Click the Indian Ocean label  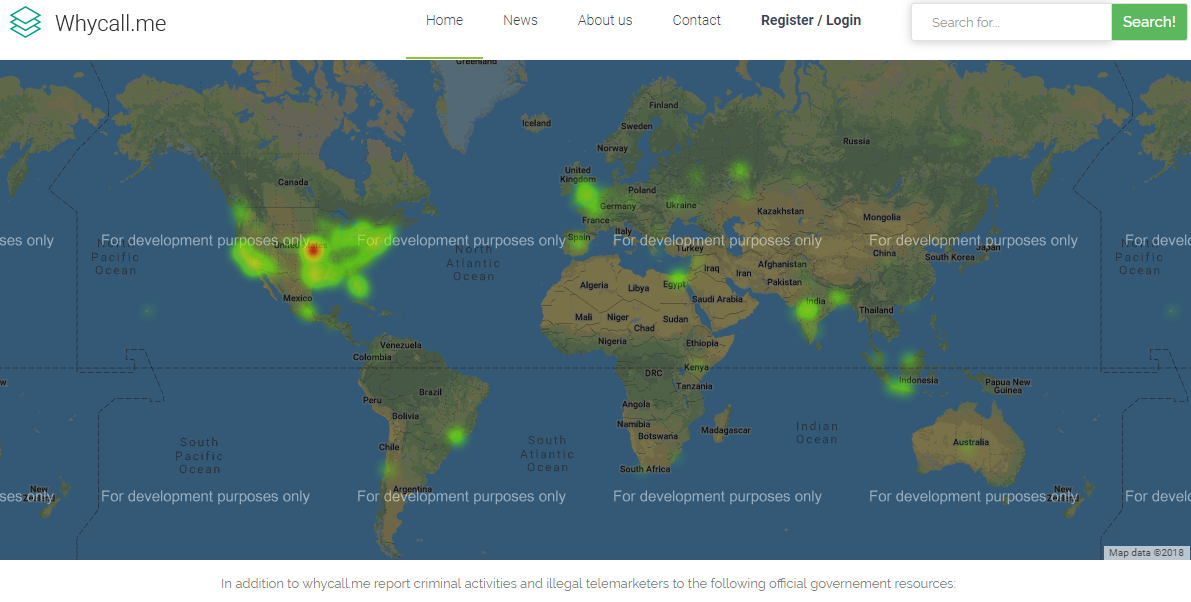pos(817,433)
